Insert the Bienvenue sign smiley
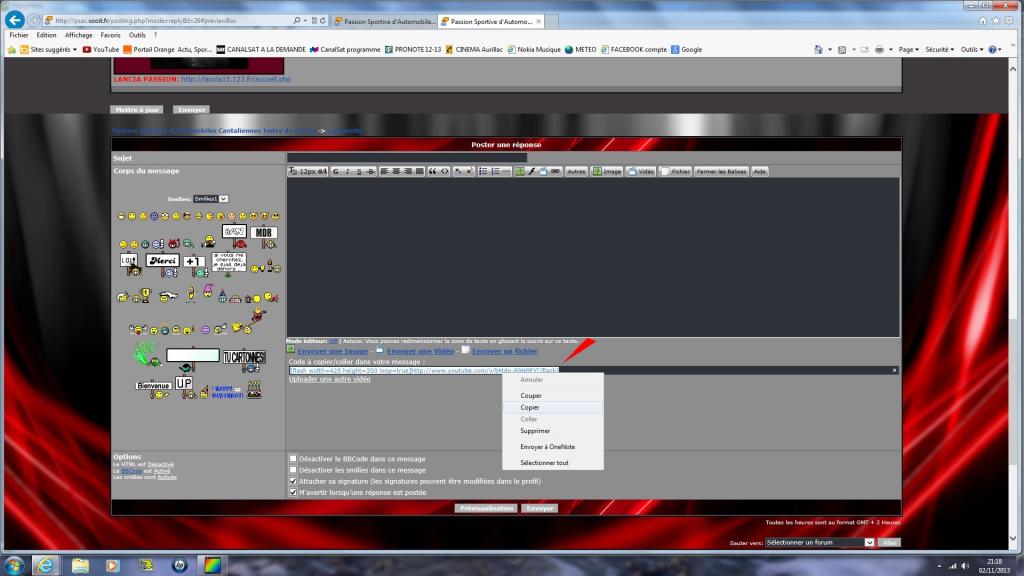This screenshot has width=1024, height=576. click(154, 389)
